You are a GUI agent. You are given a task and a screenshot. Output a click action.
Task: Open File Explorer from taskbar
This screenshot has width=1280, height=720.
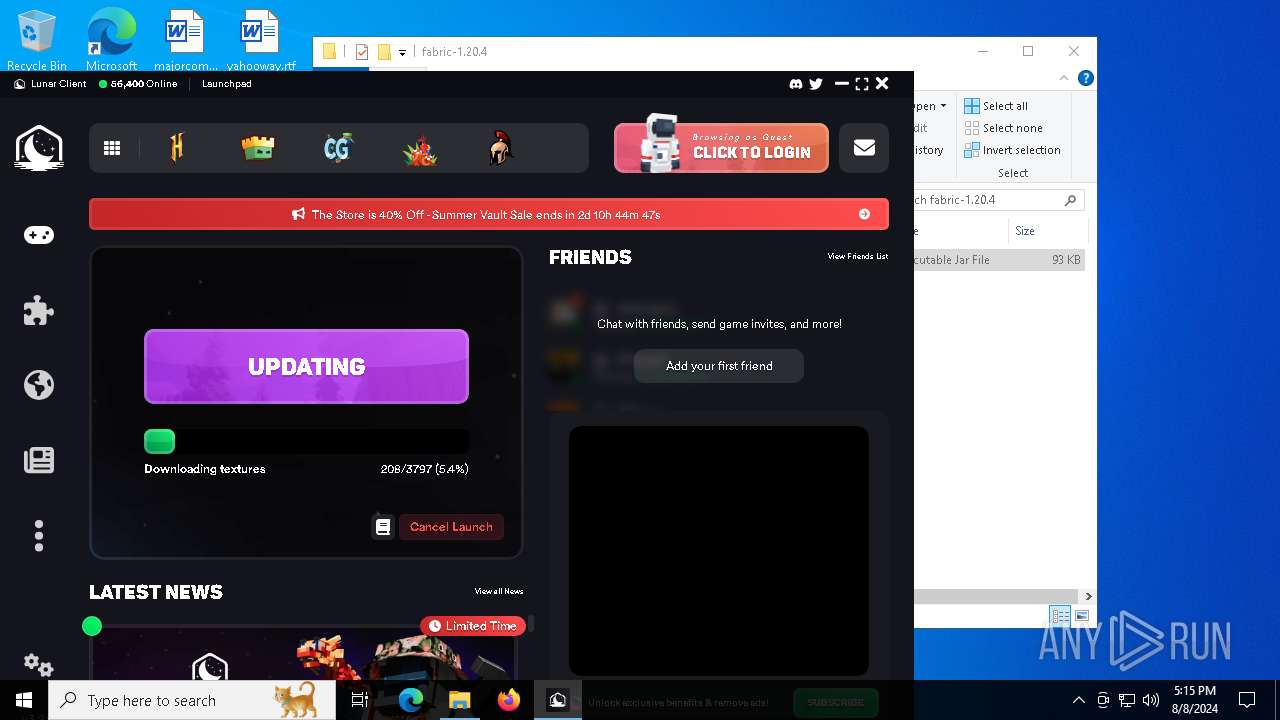coord(460,700)
